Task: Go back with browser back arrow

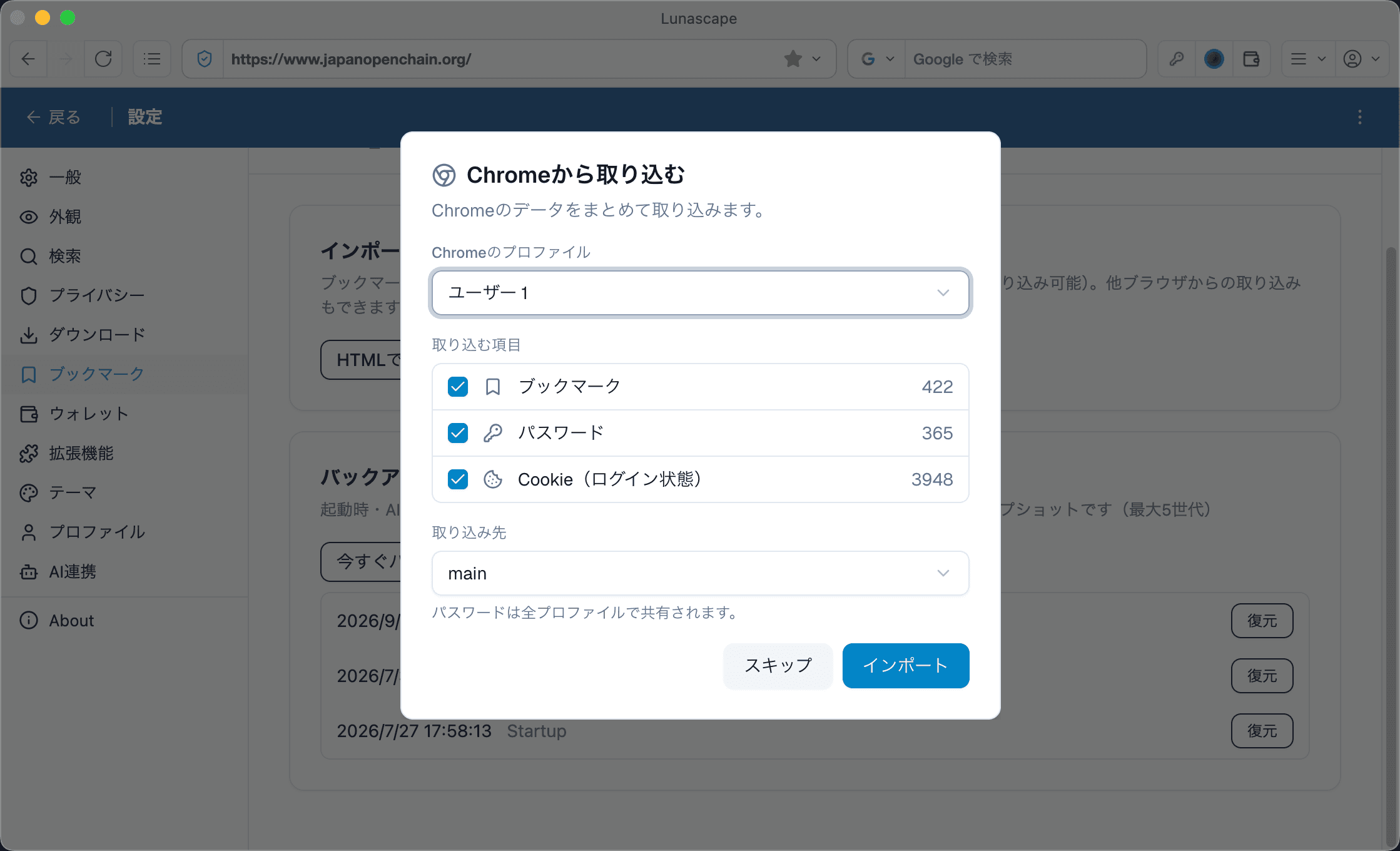Action: (x=28, y=59)
